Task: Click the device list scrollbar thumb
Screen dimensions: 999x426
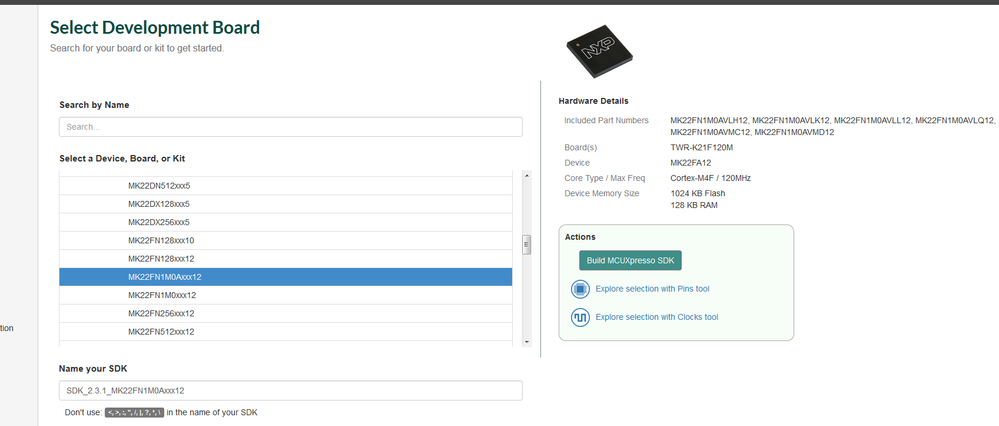Action: pyautogui.click(x=527, y=245)
